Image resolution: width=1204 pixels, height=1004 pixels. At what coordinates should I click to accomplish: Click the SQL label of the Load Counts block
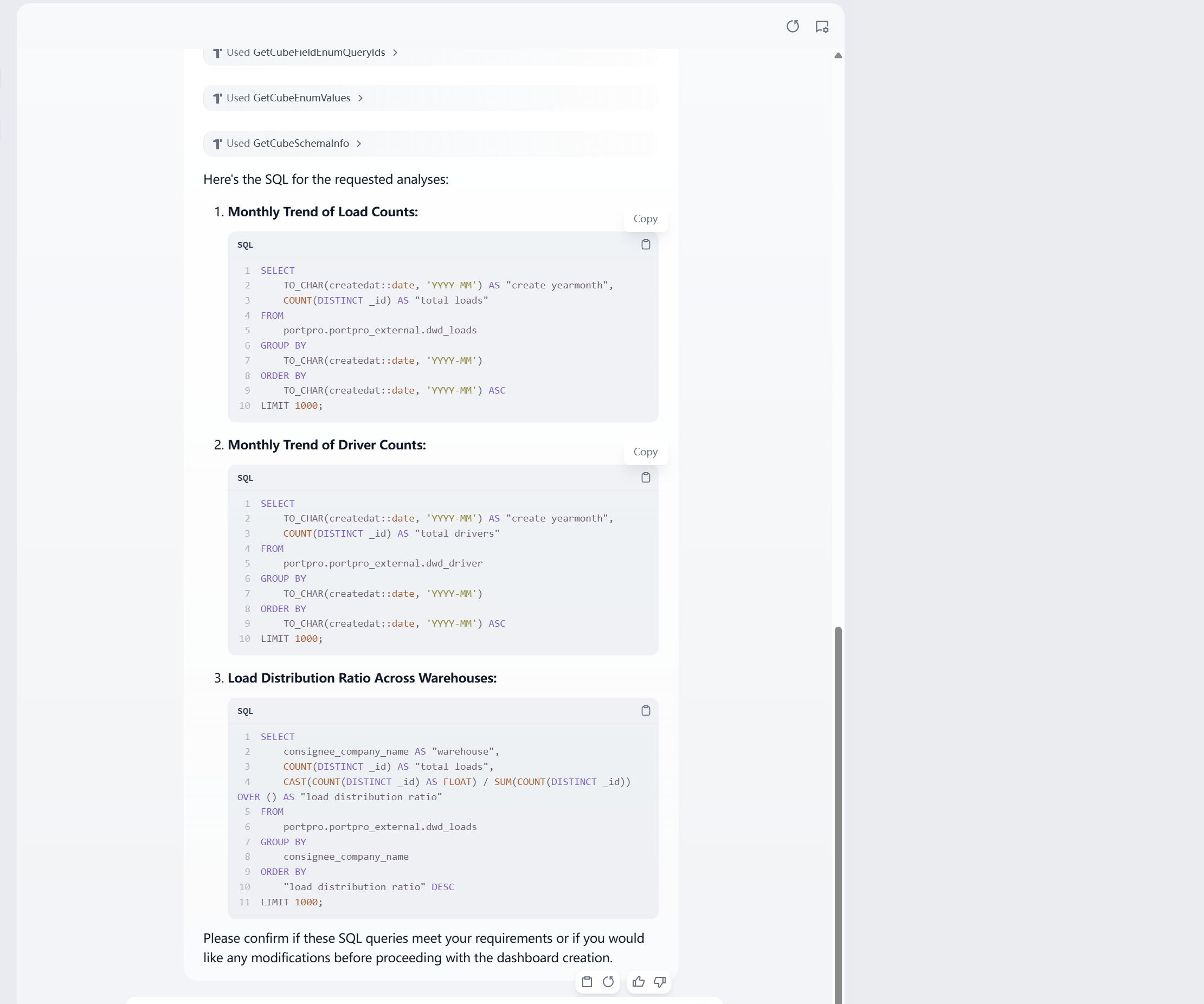pos(245,245)
